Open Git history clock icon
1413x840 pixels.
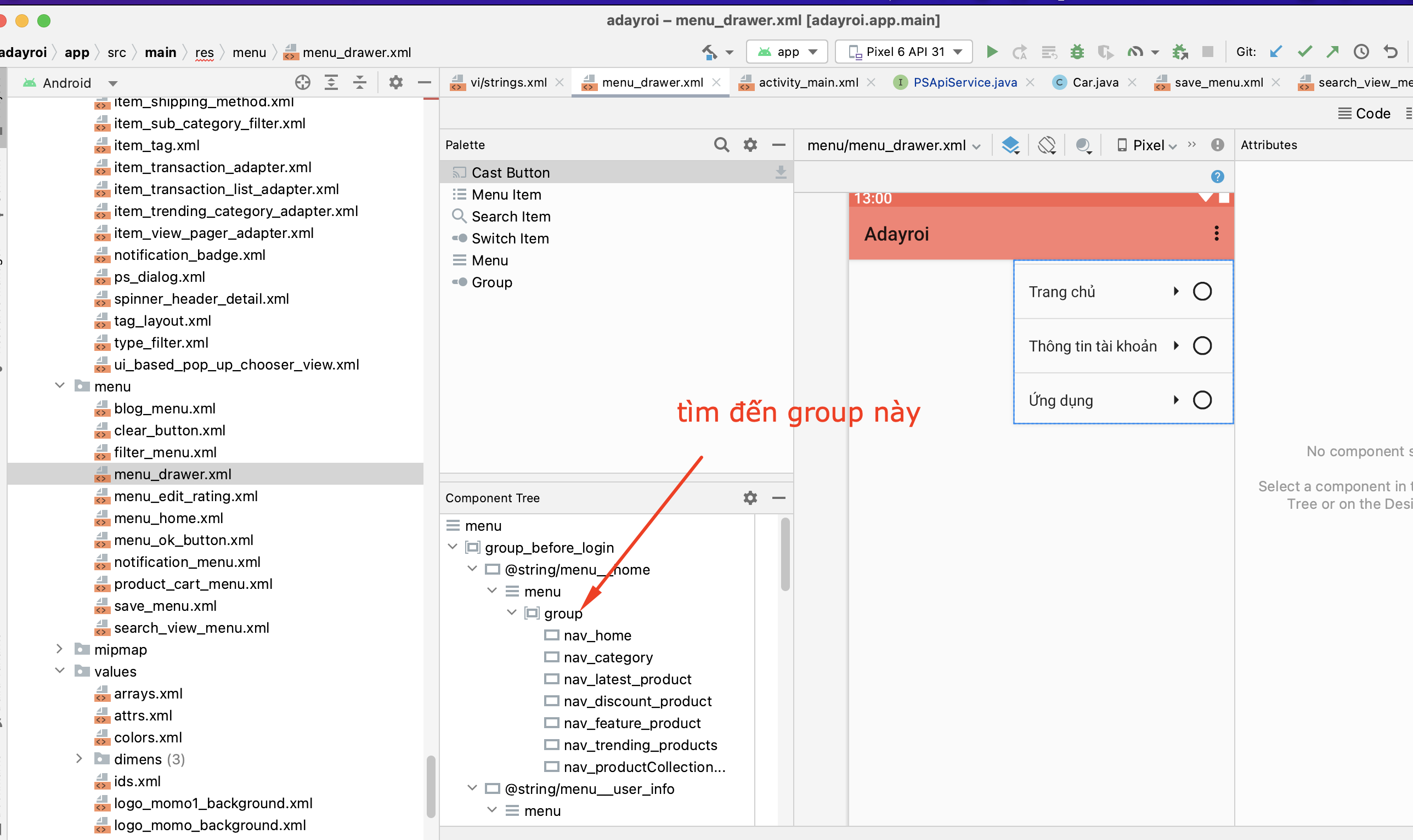click(1361, 52)
